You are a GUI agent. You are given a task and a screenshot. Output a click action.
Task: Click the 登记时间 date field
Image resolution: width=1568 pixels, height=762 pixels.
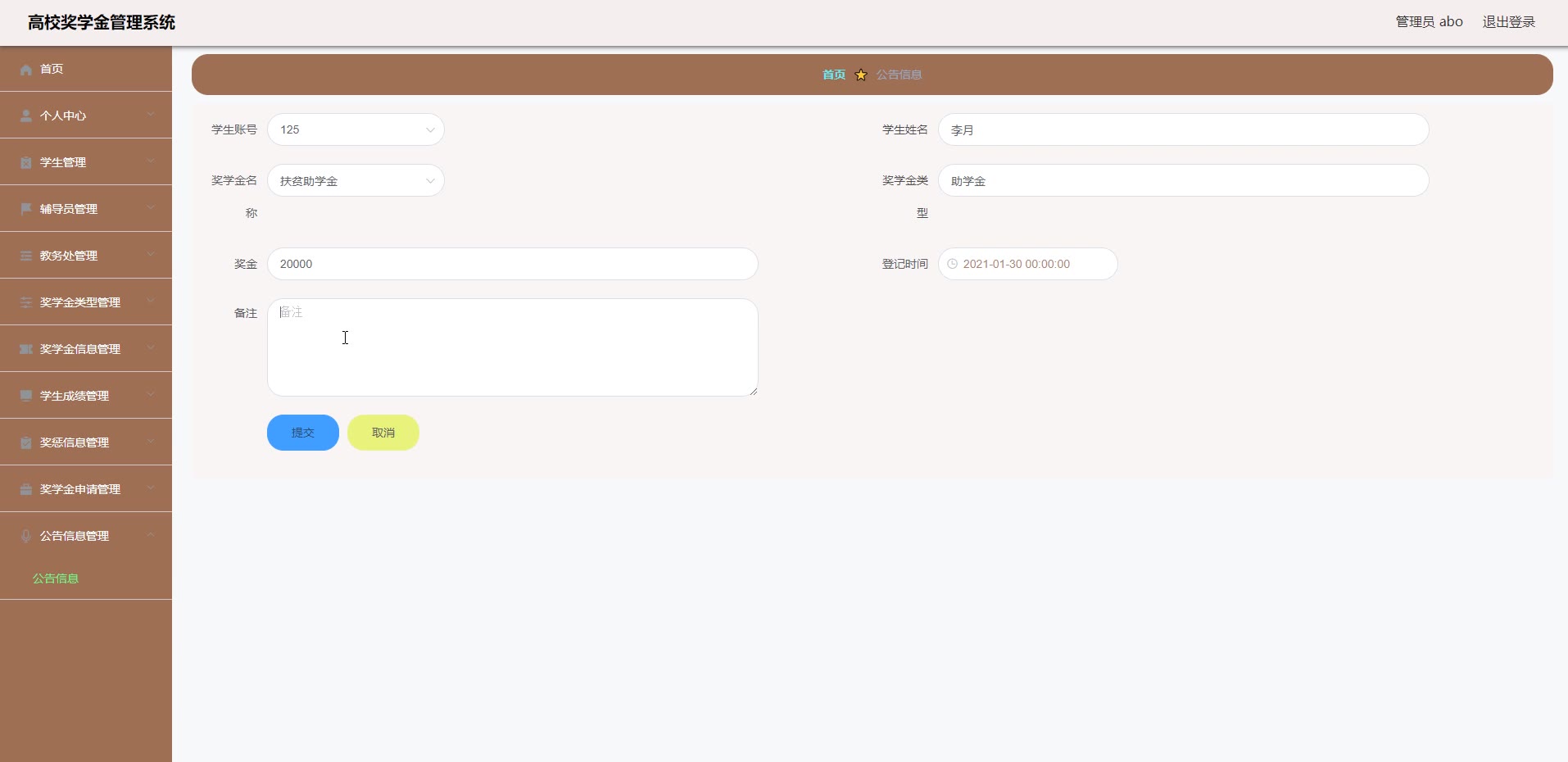[1028, 264]
